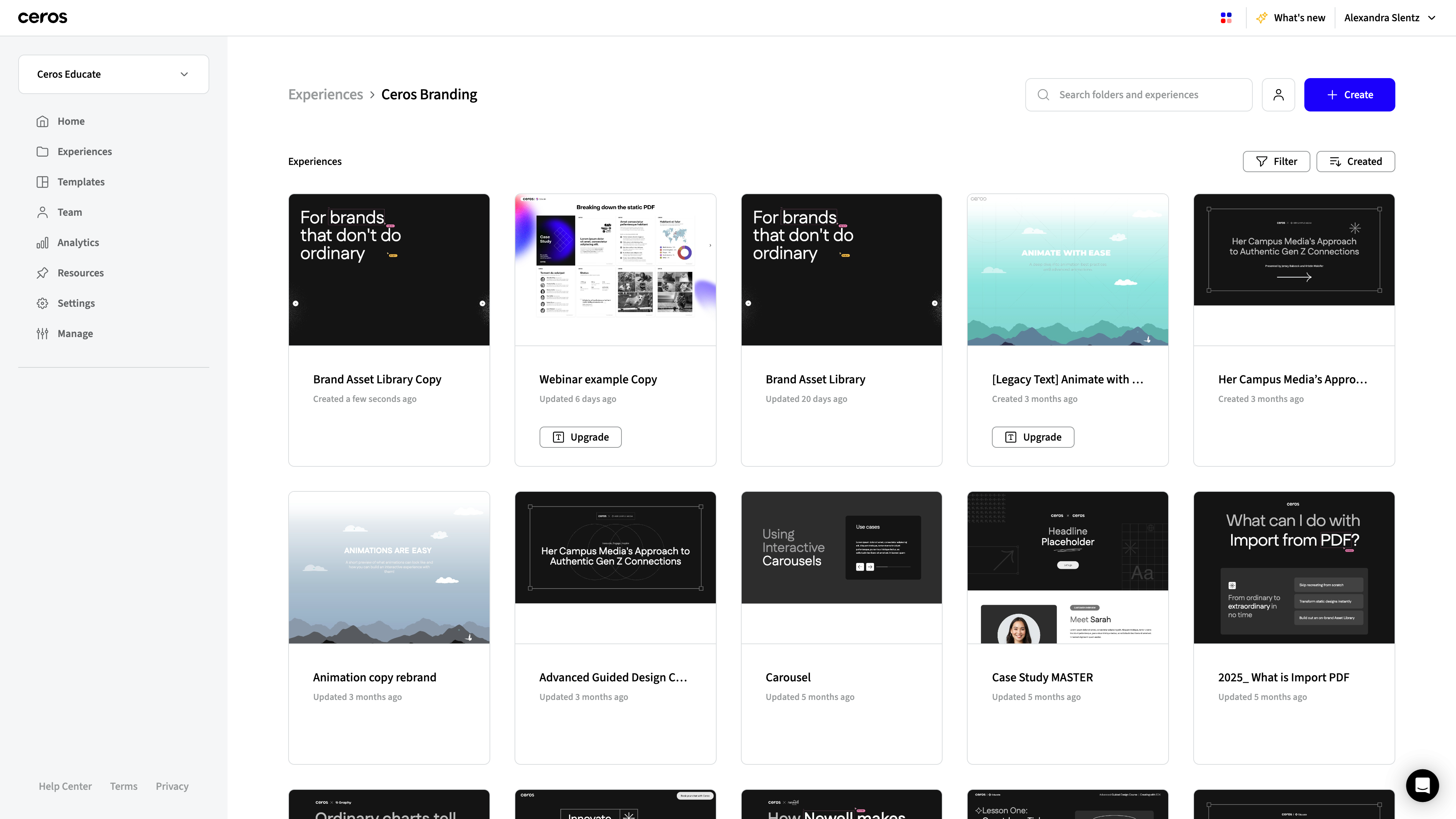Open Her Campus Media's Approach thumbnail
The height and width of the screenshot is (819, 1456).
(1294, 270)
